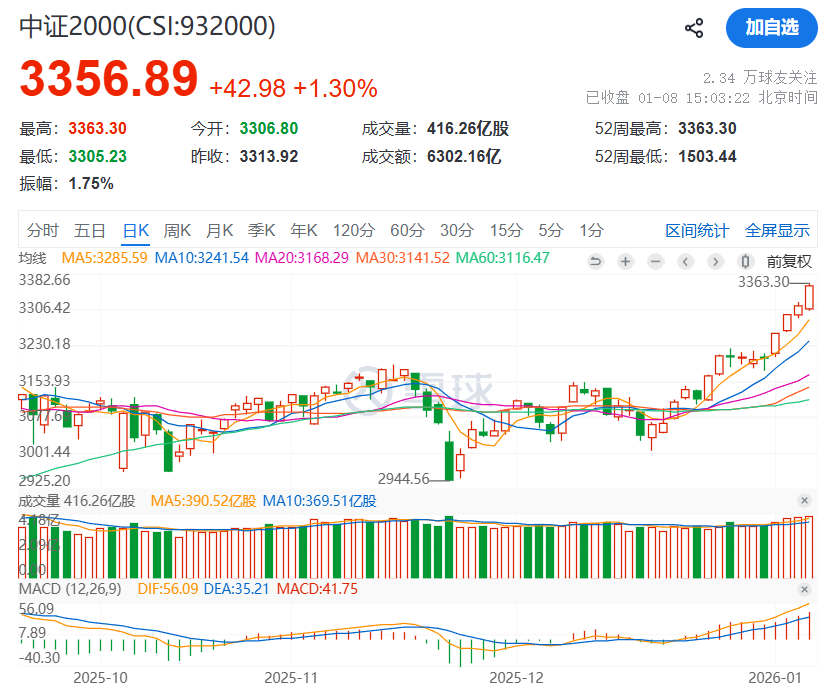Screen dimensions: 834x696
Task: Open the 15分 interval chart
Action: pyautogui.click(x=506, y=231)
